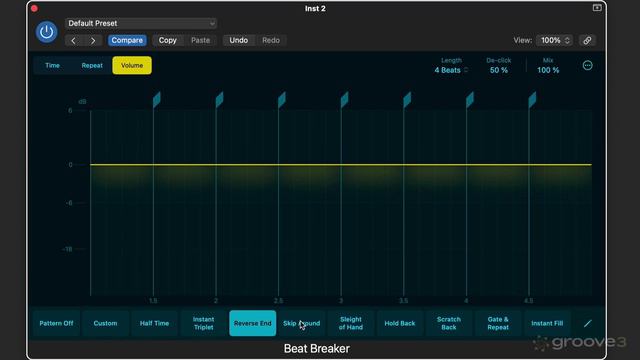Click the window expand icon top right
Screen dimensions: 640x360
(x=597, y=8)
